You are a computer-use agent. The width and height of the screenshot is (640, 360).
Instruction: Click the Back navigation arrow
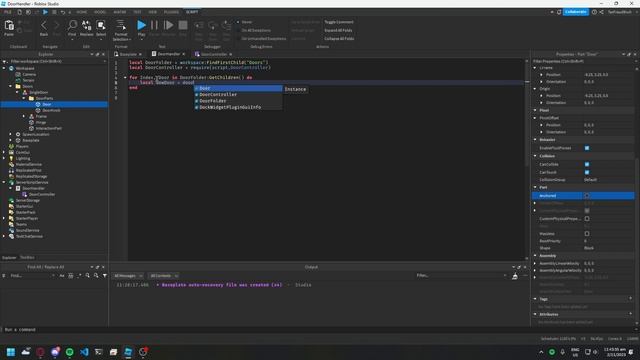click(44, 26)
